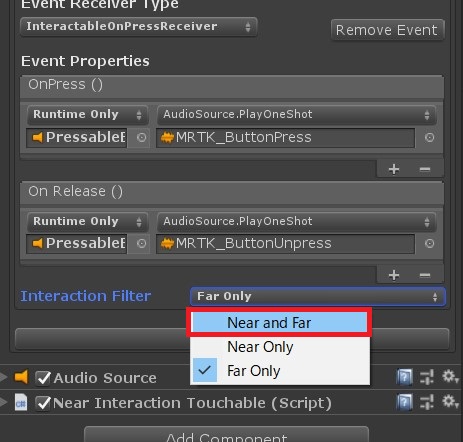Image resolution: width=463 pixels, height=442 pixels.
Task: Click the MRTK_ButtonUnpress audio clip field
Action: click(x=285, y=244)
